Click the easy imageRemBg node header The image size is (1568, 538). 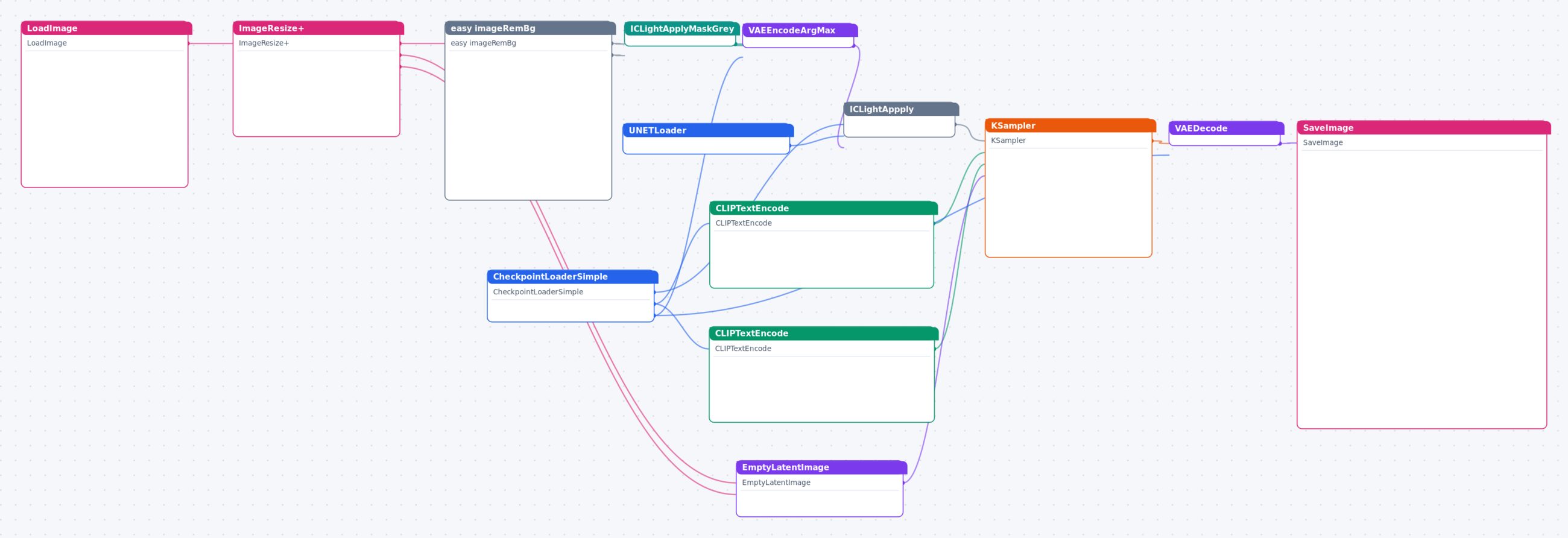coord(530,28)
